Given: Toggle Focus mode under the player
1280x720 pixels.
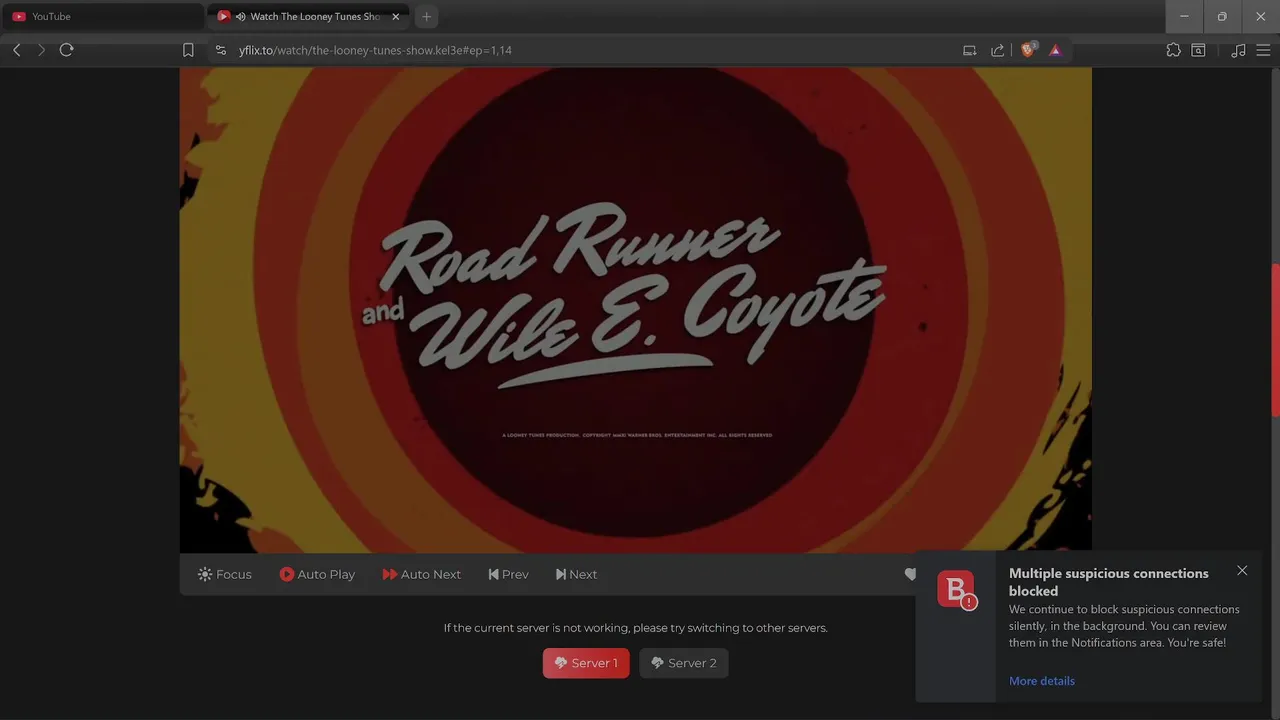Looking at the screenshot, I should pyautogui.click(x=225, y=574).
